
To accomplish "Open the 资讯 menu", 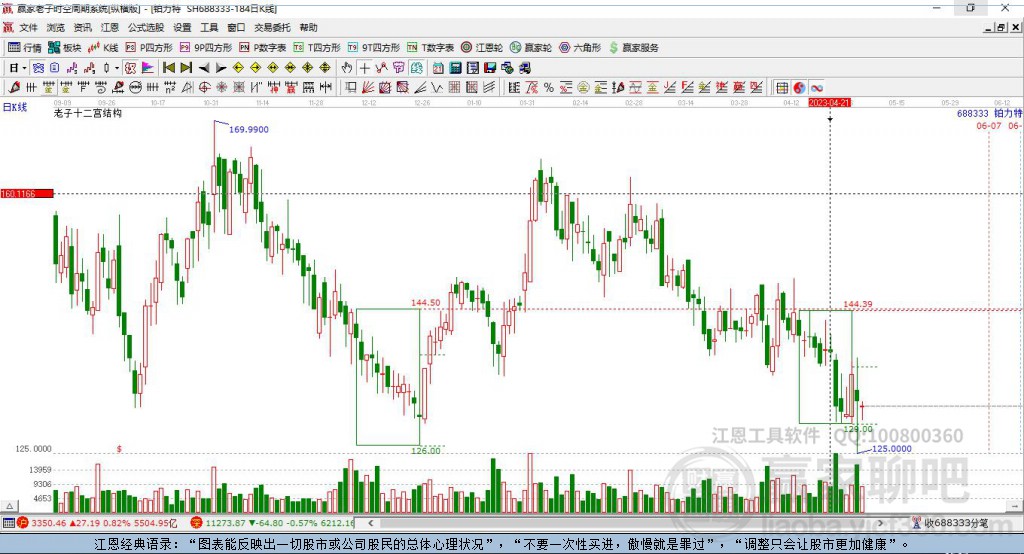I will 82,27.
